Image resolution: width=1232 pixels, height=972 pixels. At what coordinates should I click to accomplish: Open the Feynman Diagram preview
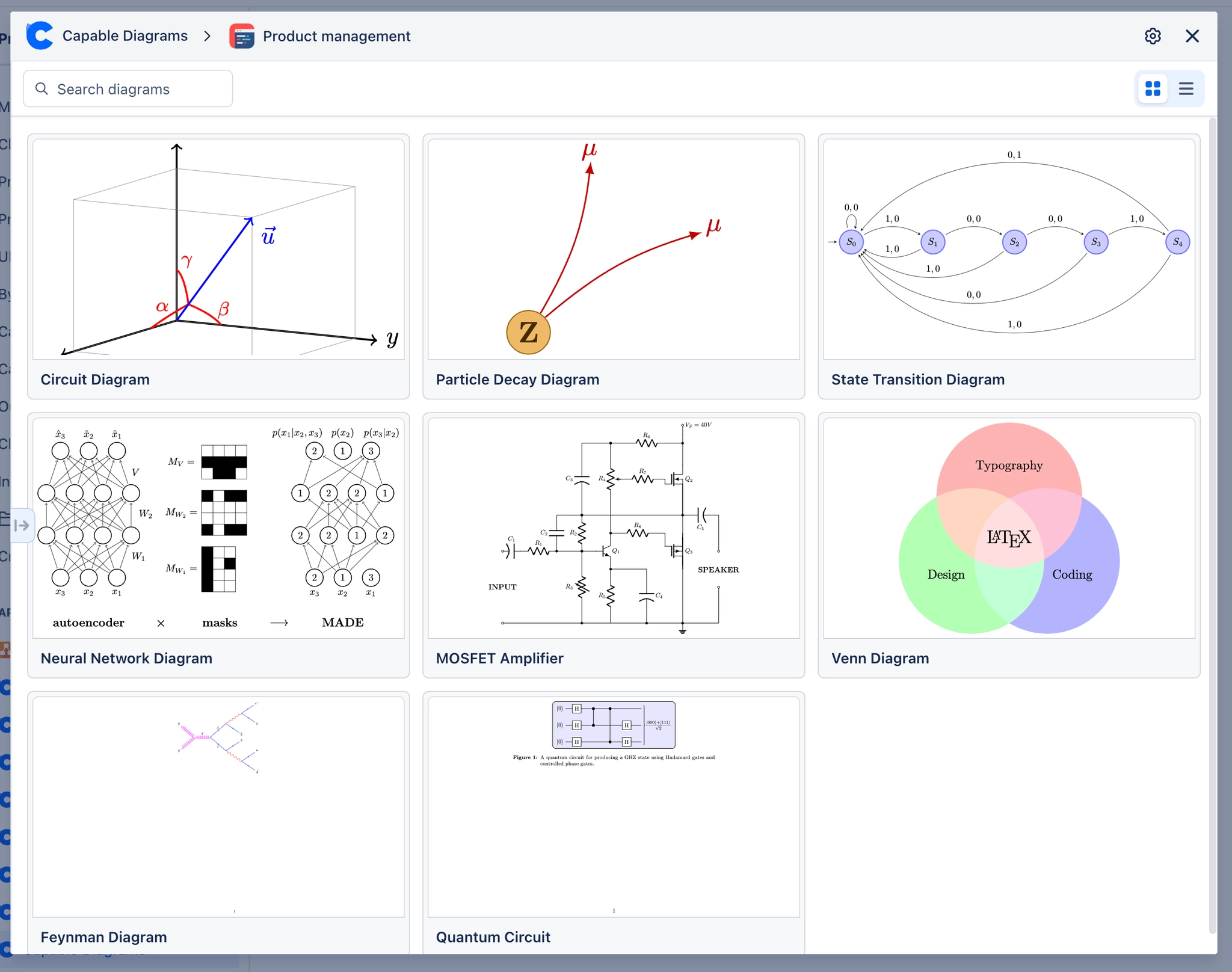pyautogui.click(x=218, y=806)
